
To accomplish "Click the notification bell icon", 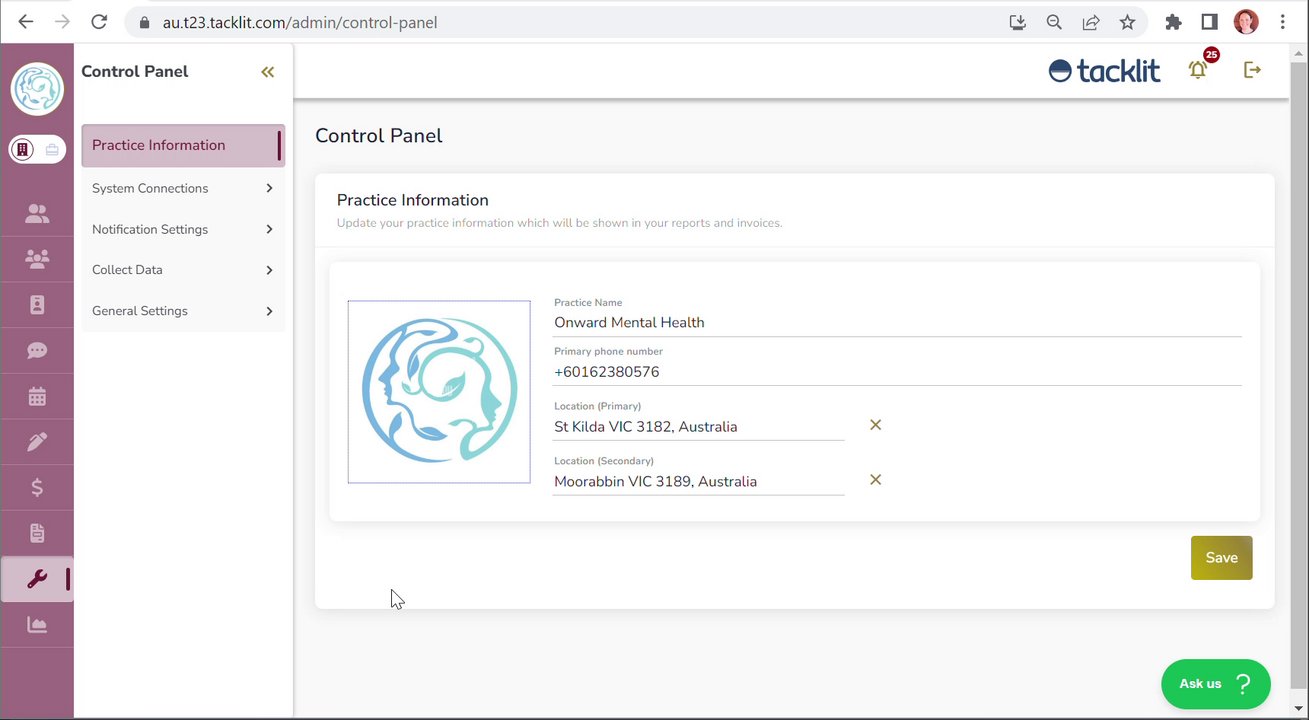I will (x=1198, y=70).
